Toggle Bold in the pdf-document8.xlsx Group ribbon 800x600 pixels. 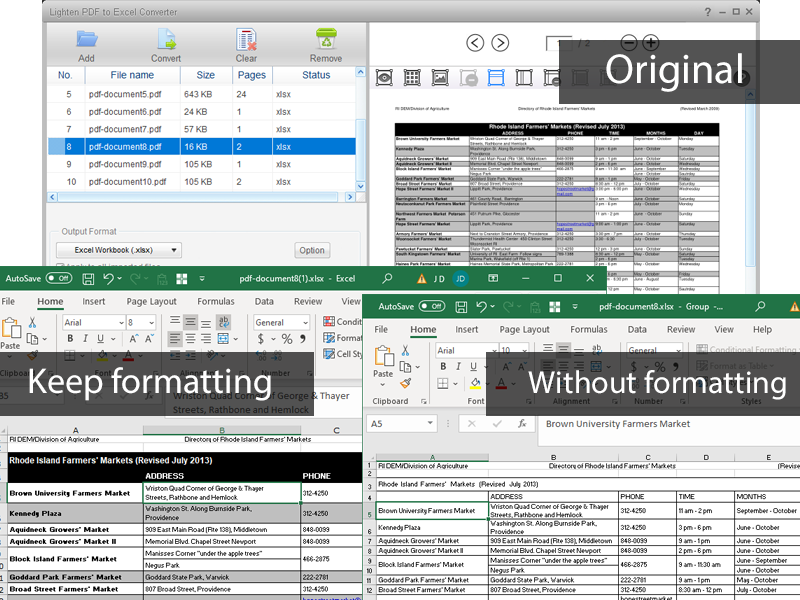coord(443,366)
